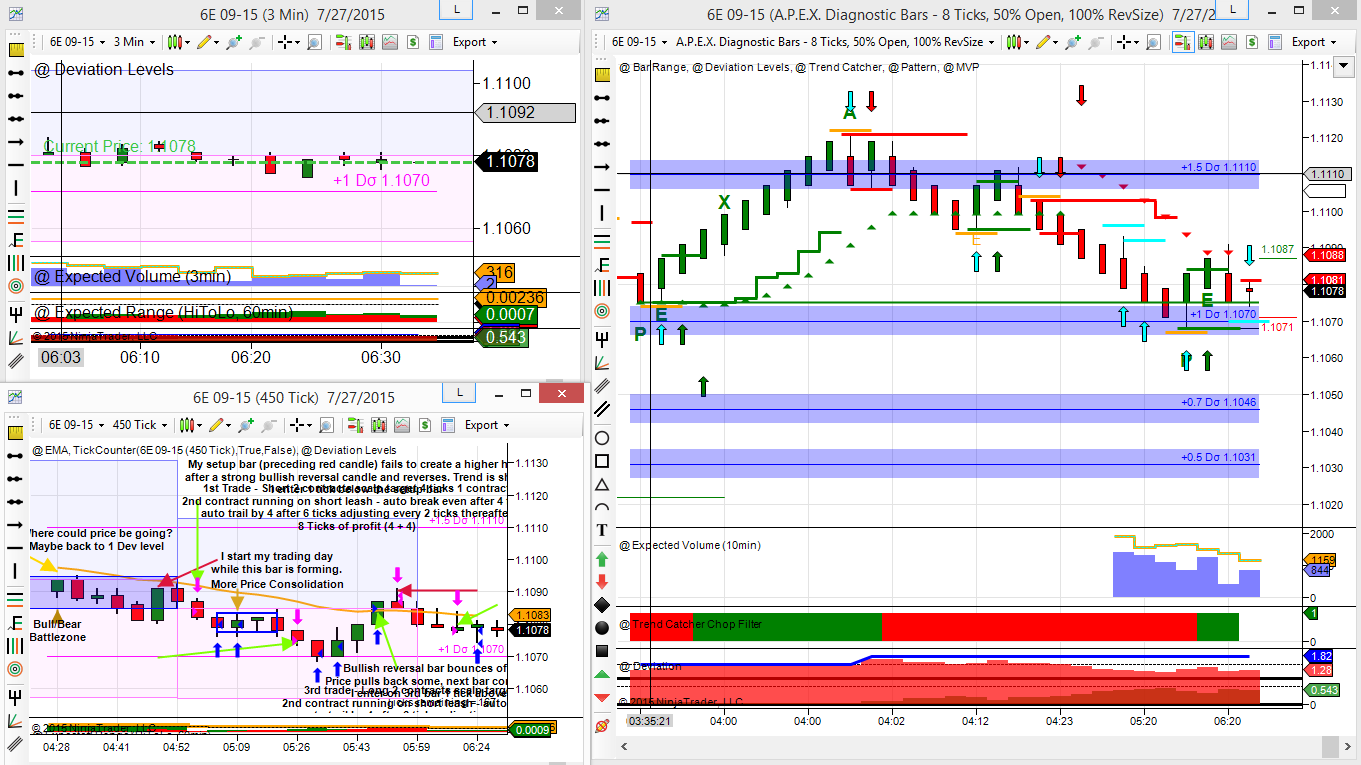Click 03:35:21 time label in A.P.E.X. chart

coord(650,720)
